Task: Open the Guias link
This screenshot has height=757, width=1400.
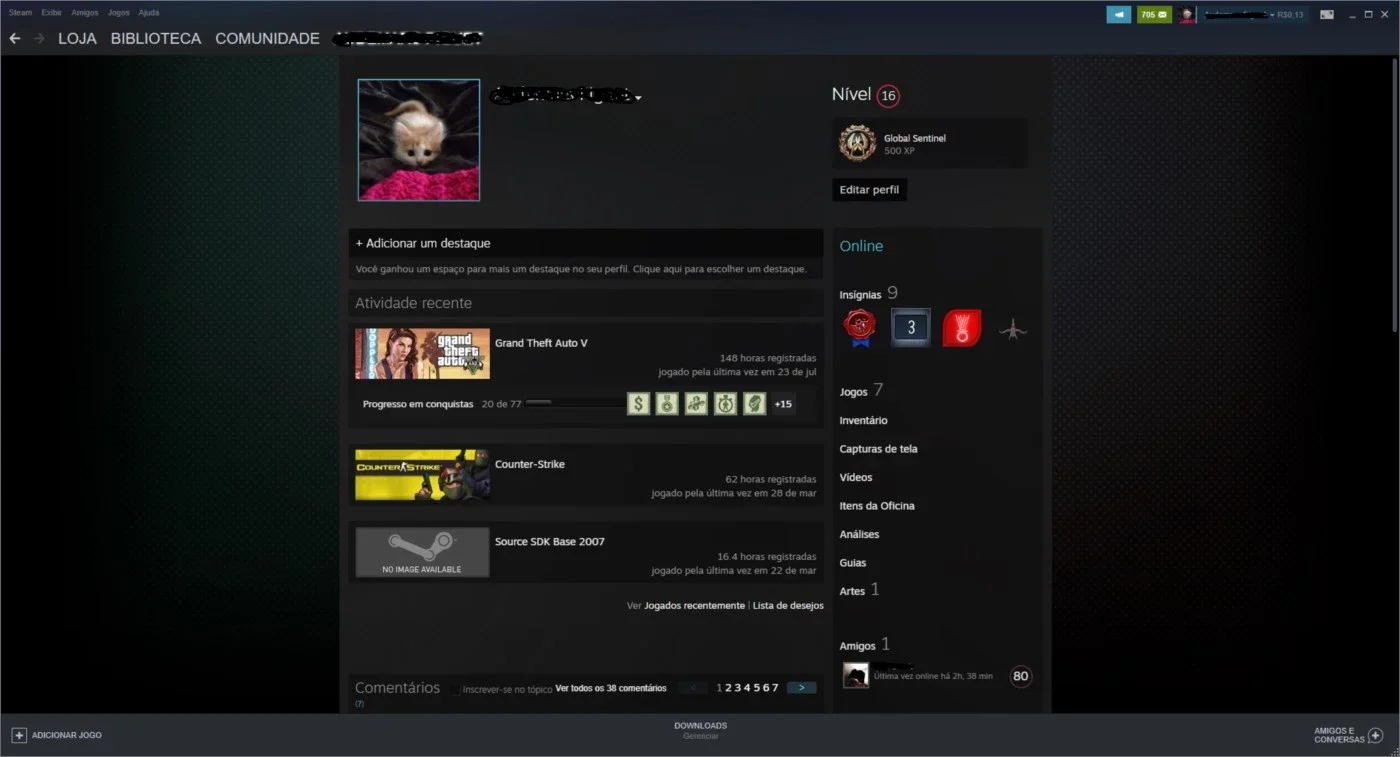Action: pos(853,563)
